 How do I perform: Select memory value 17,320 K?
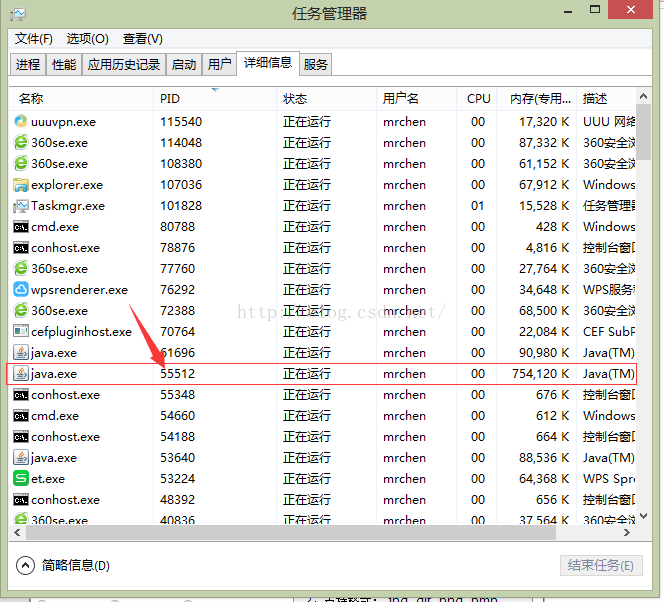[x=544, y=122]
